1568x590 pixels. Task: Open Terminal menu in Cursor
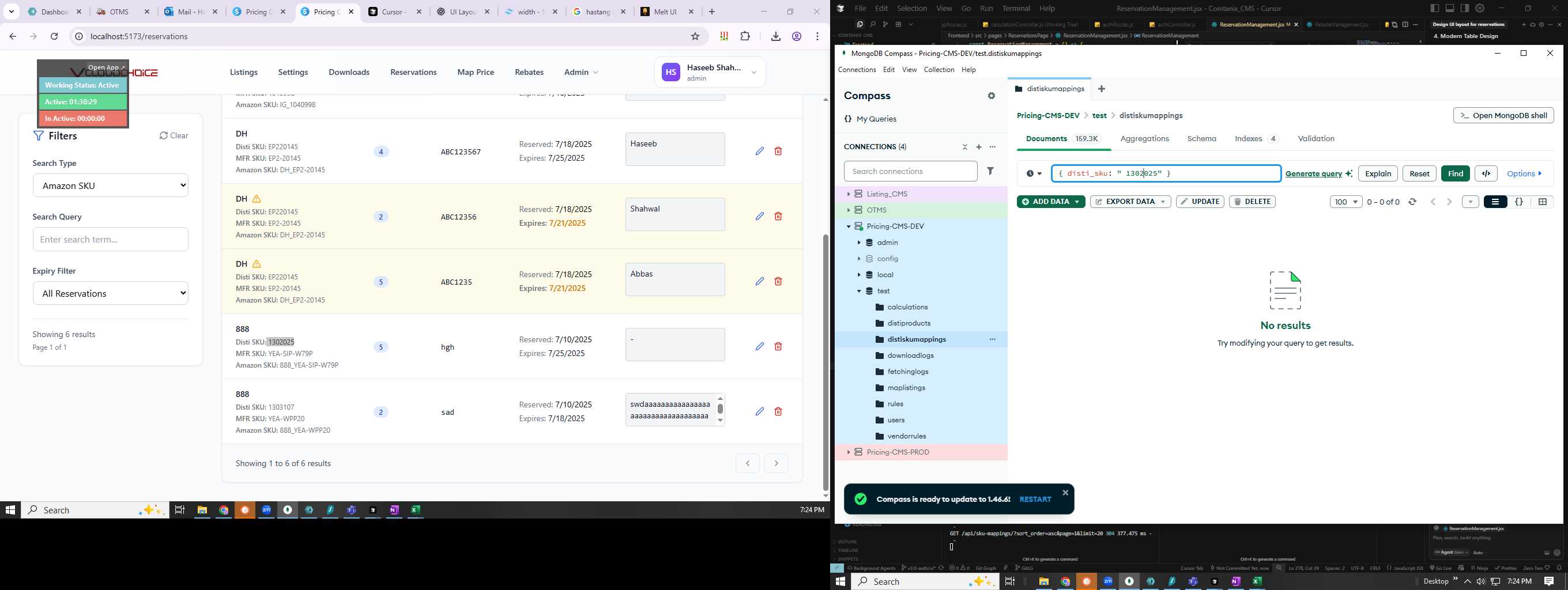[x=1016, y=9]
